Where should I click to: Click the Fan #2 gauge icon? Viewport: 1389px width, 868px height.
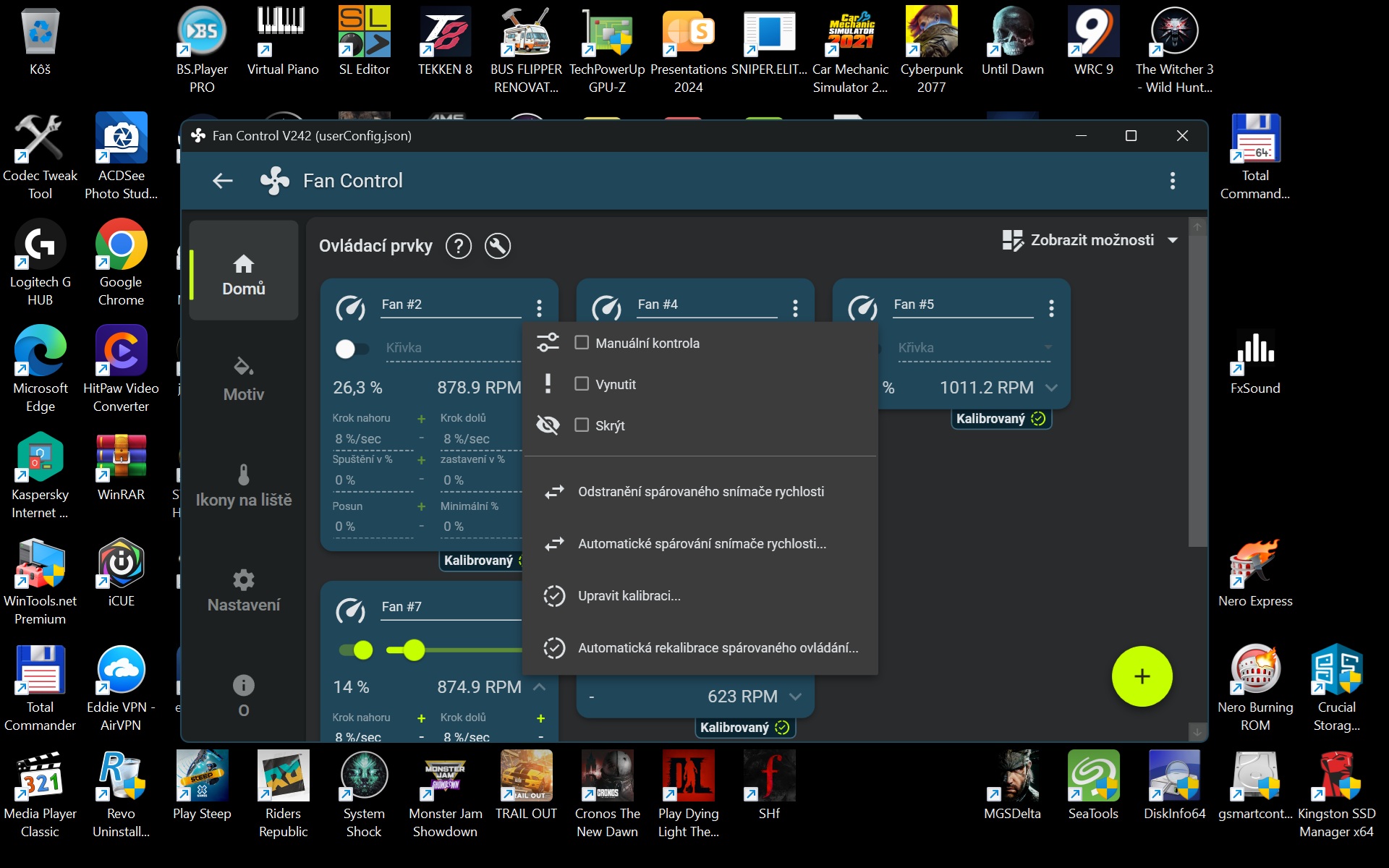point(350,308)
